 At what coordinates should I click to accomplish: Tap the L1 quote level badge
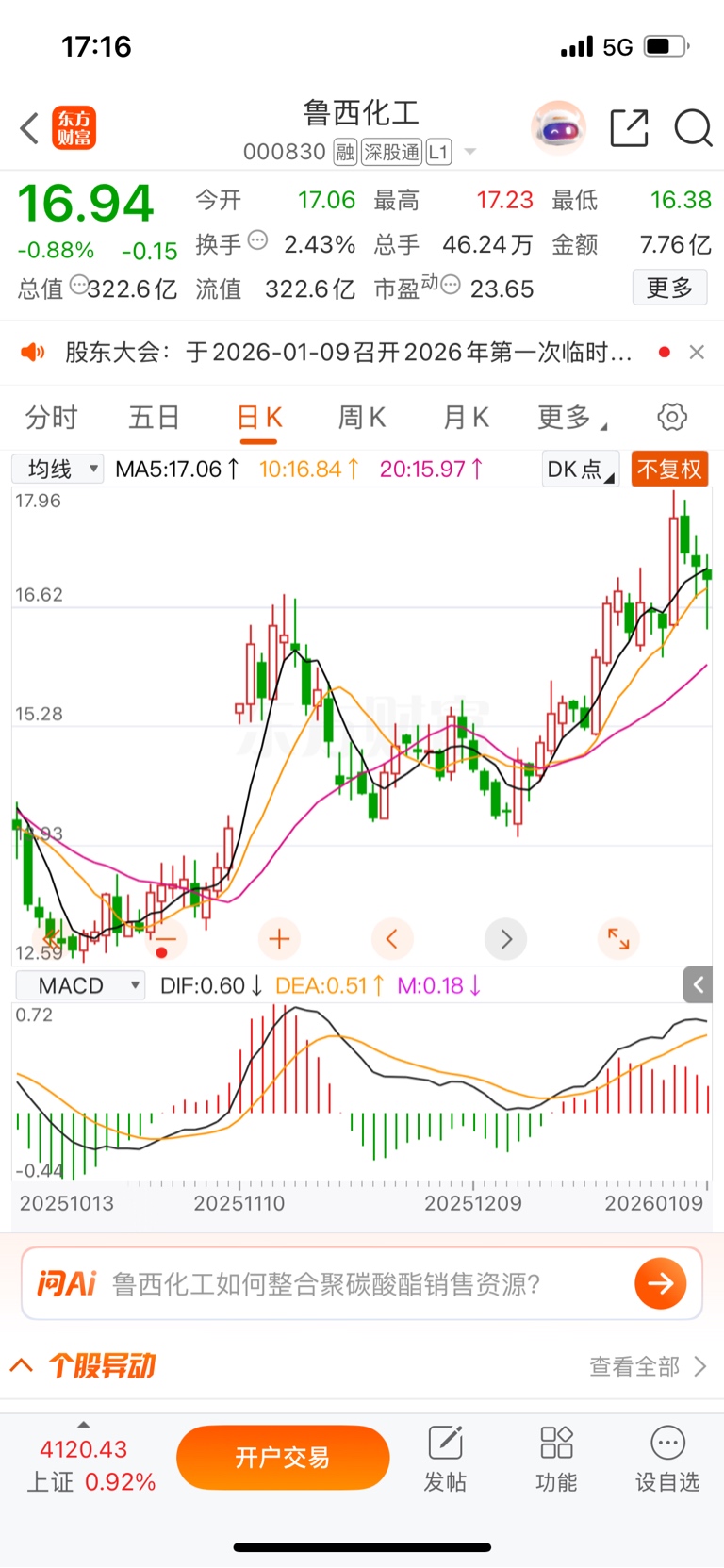[438, 152]
